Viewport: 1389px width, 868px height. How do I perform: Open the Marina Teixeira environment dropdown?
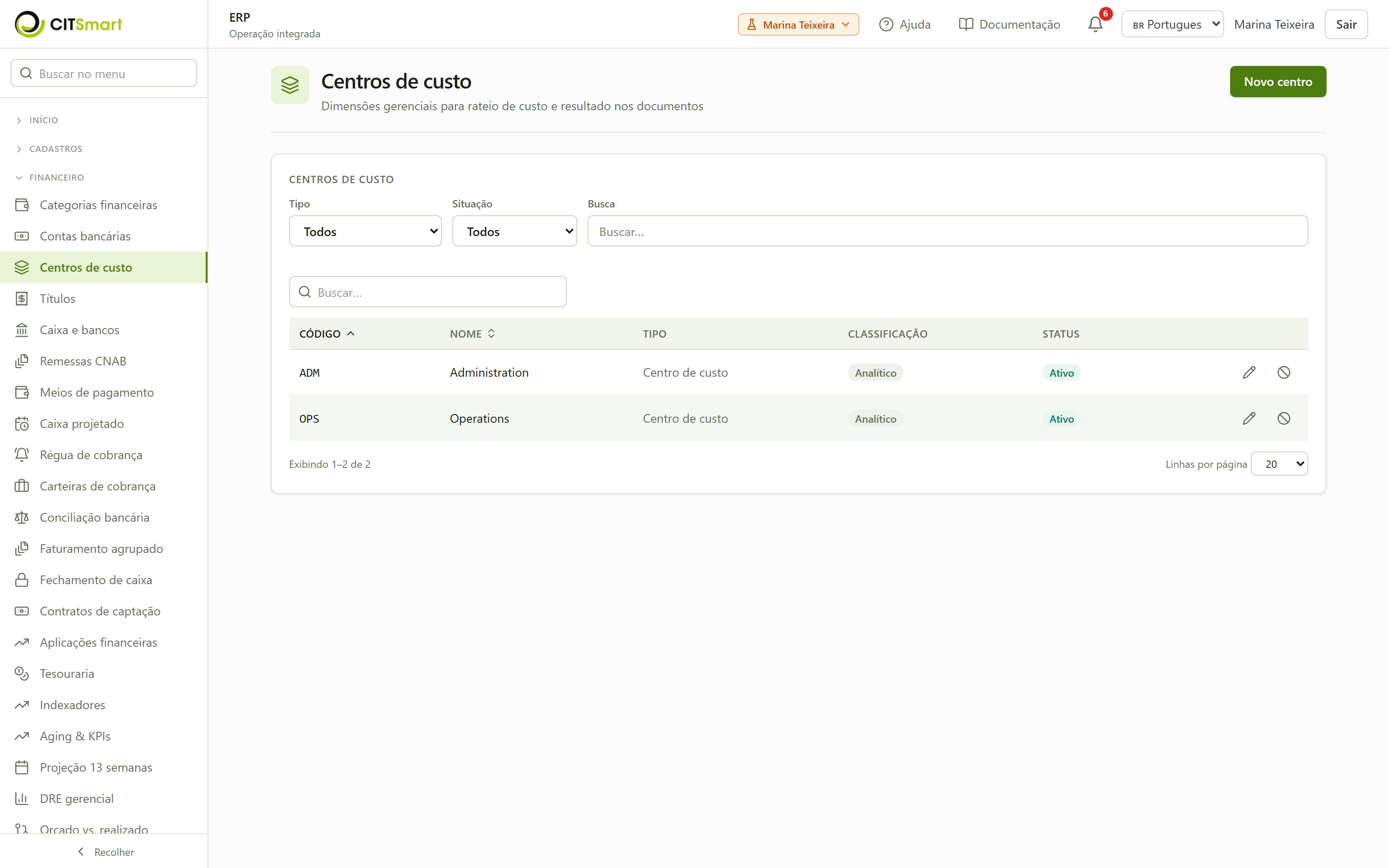point(798,24)
